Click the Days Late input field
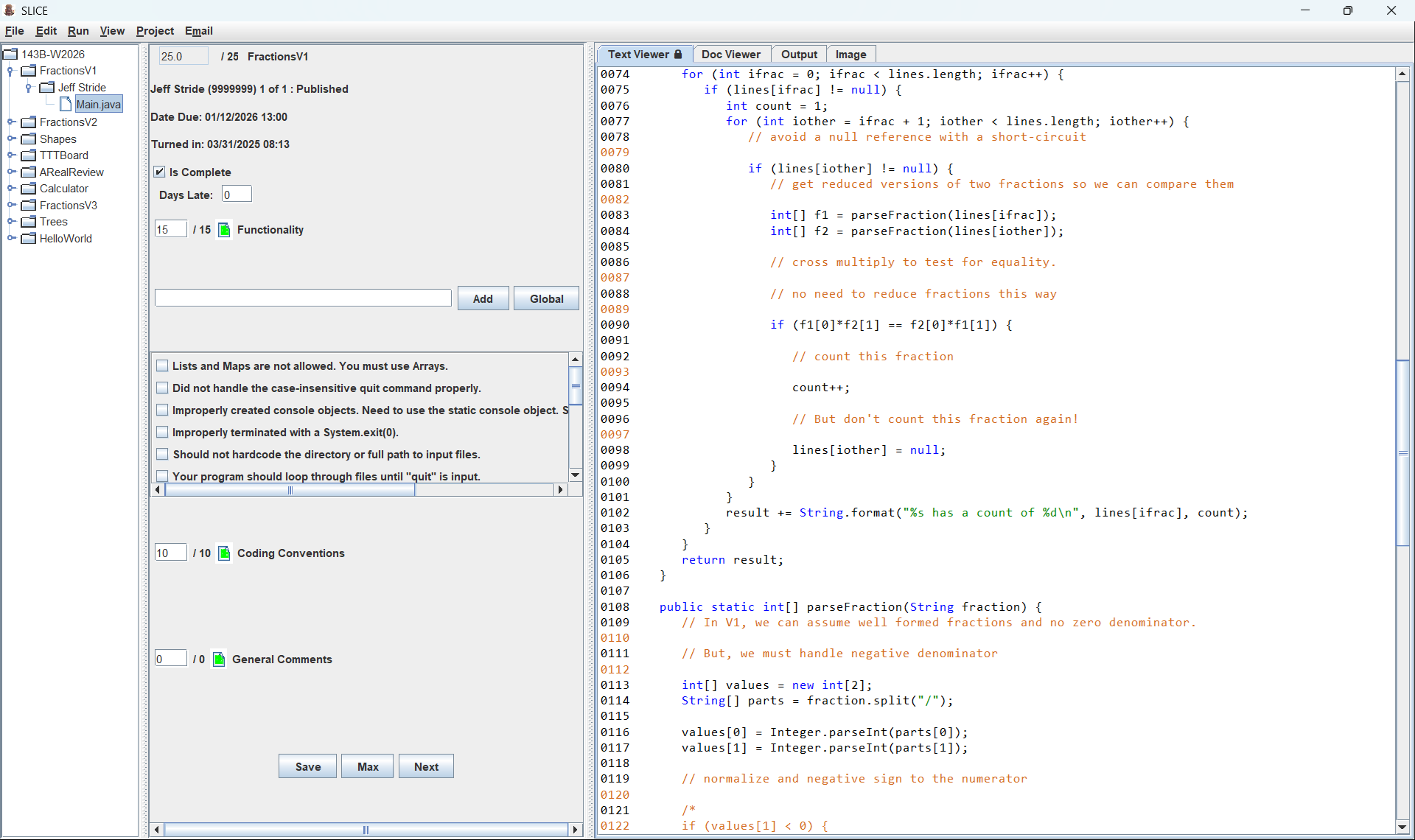This screenshot has height=840, width=1415. coord(237,194)
